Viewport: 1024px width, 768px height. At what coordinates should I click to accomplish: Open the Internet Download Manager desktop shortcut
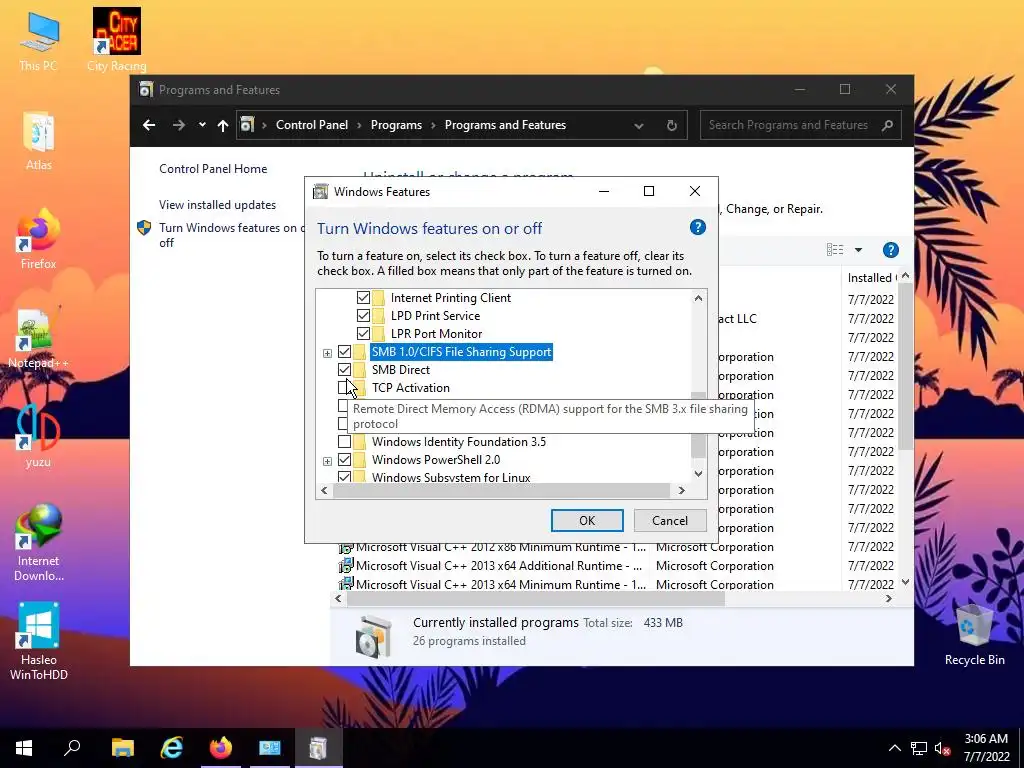point(39,543)
